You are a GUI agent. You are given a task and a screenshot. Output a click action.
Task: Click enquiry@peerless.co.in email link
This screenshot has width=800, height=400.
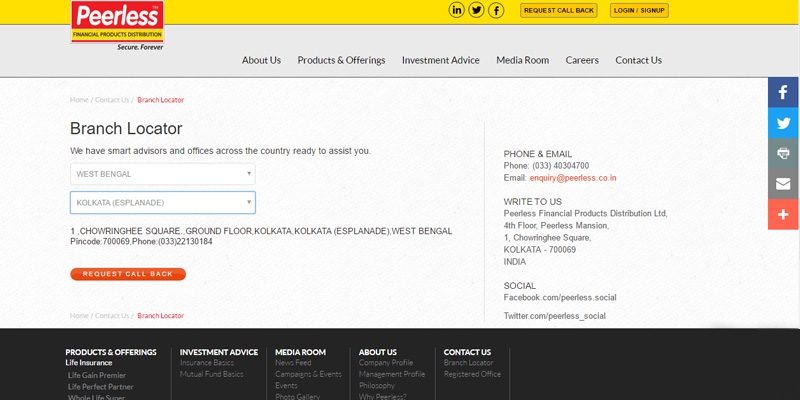[573, 178]
